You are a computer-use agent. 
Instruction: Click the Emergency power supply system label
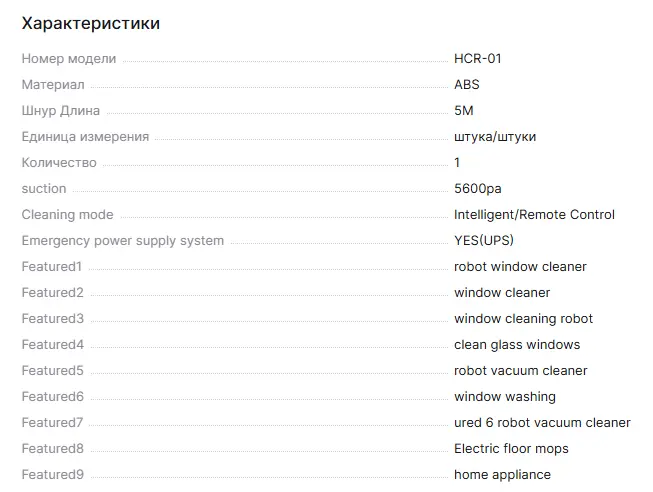point(123,241)
